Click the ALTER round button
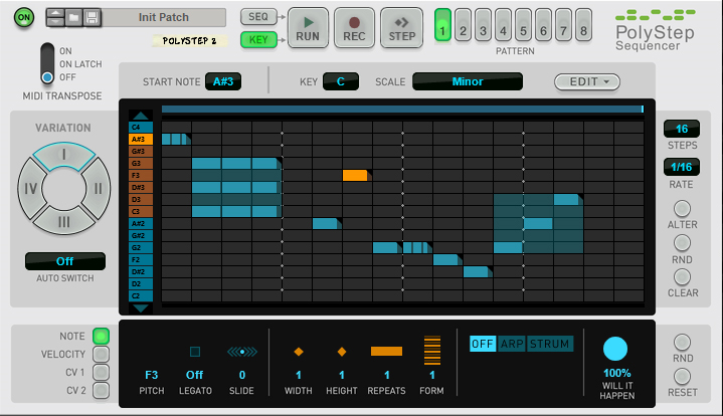 point(682,210)
